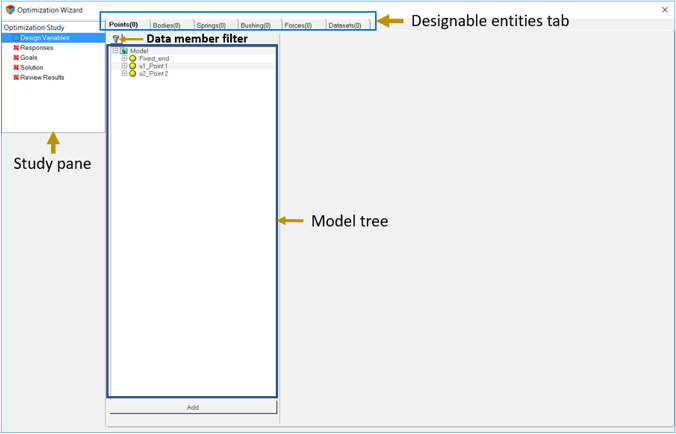Collapse the Model tree node

click(x=116, y=51)
